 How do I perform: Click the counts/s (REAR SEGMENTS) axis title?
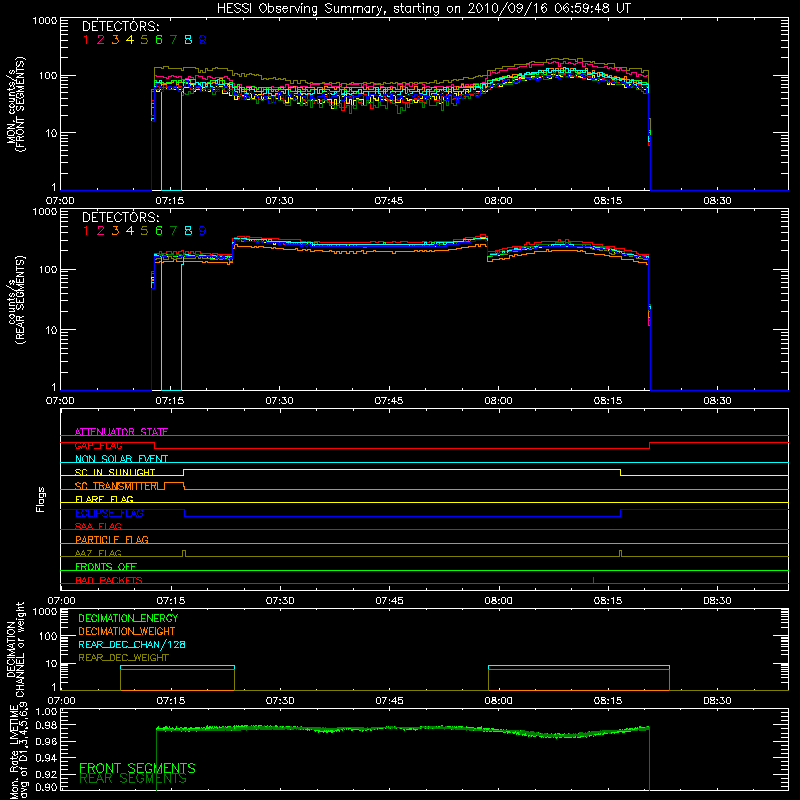pyautogui.click(x=16, y=300)
